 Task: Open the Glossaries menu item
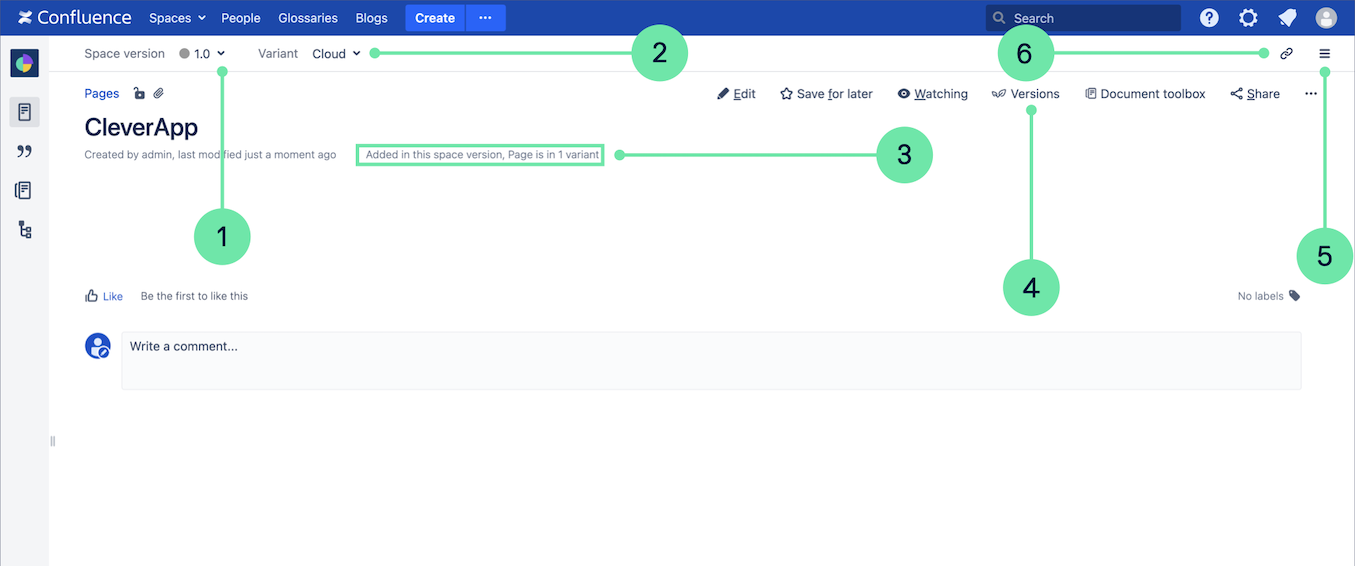coord(308,18)
